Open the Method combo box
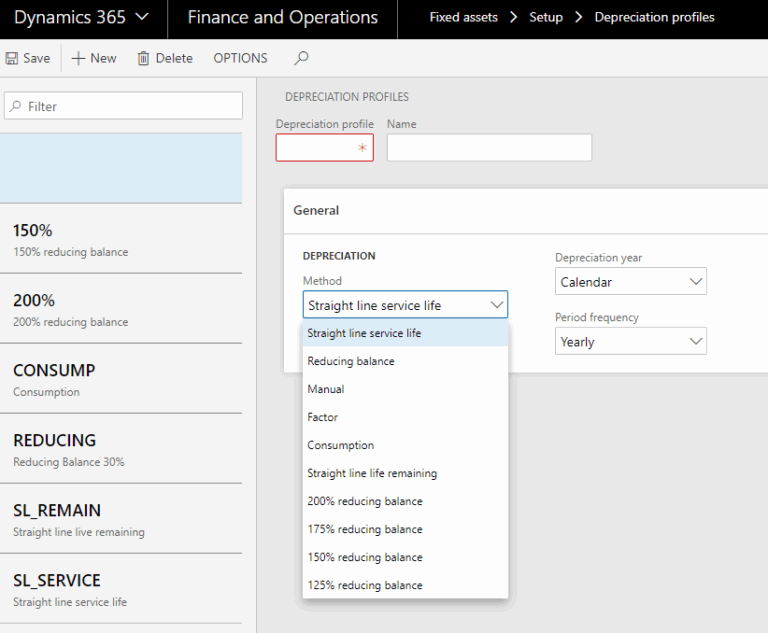Screen dimensions: 768x633 pyautogui.click(x=405, y=305)
